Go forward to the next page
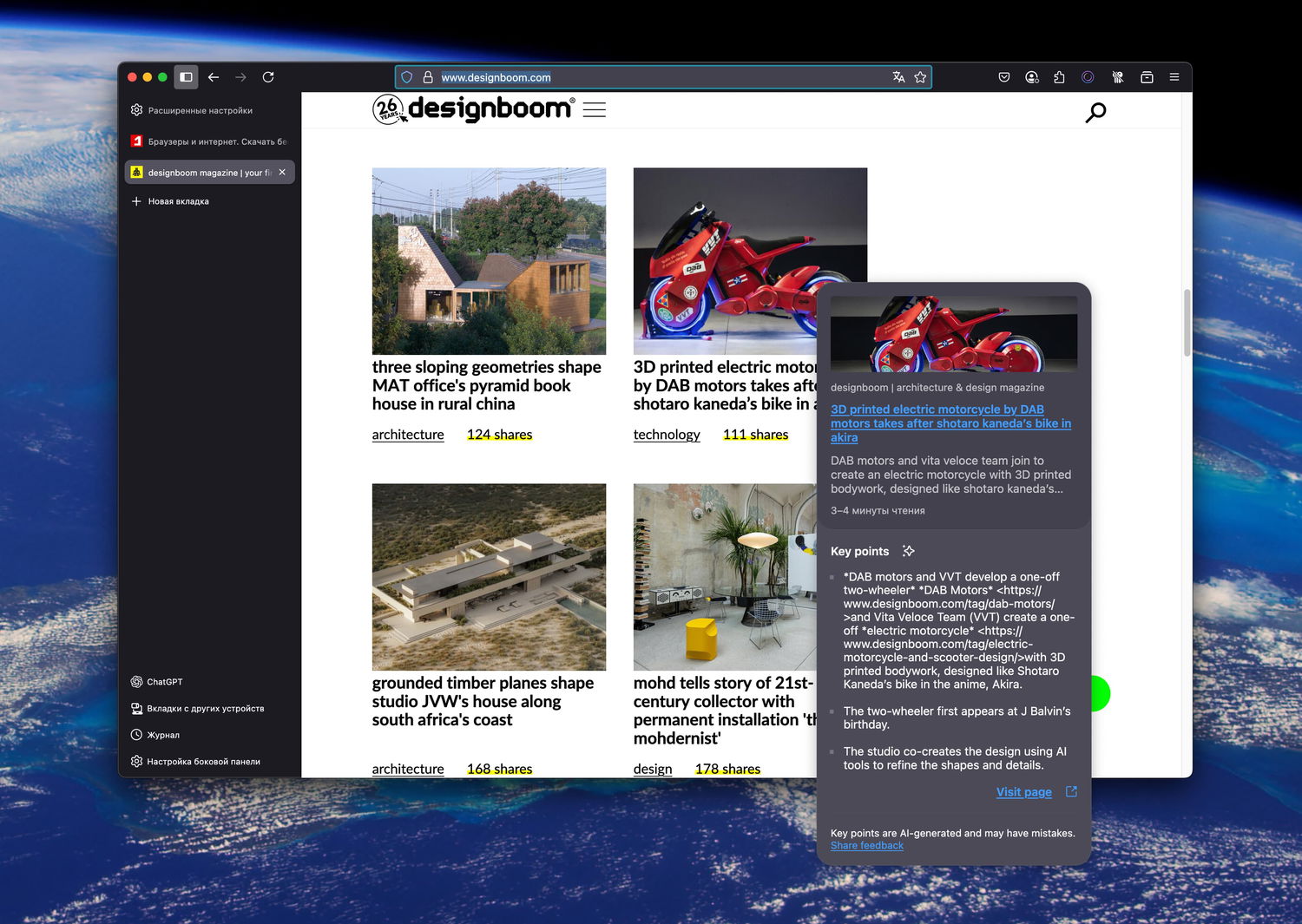This screenshot has height=924, width=1302. 240,77
